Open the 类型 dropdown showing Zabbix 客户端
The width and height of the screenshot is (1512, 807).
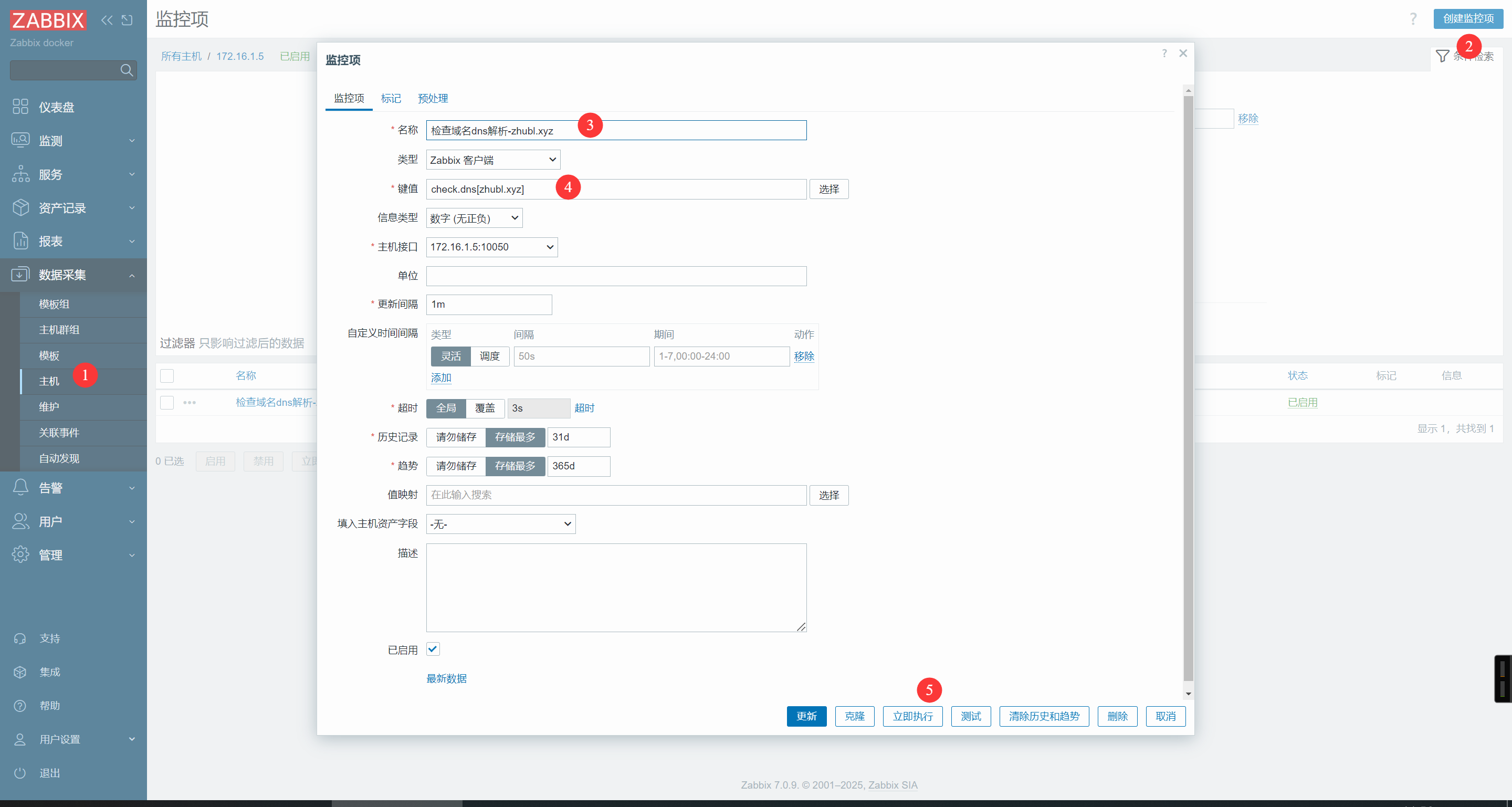coord(493,160)
